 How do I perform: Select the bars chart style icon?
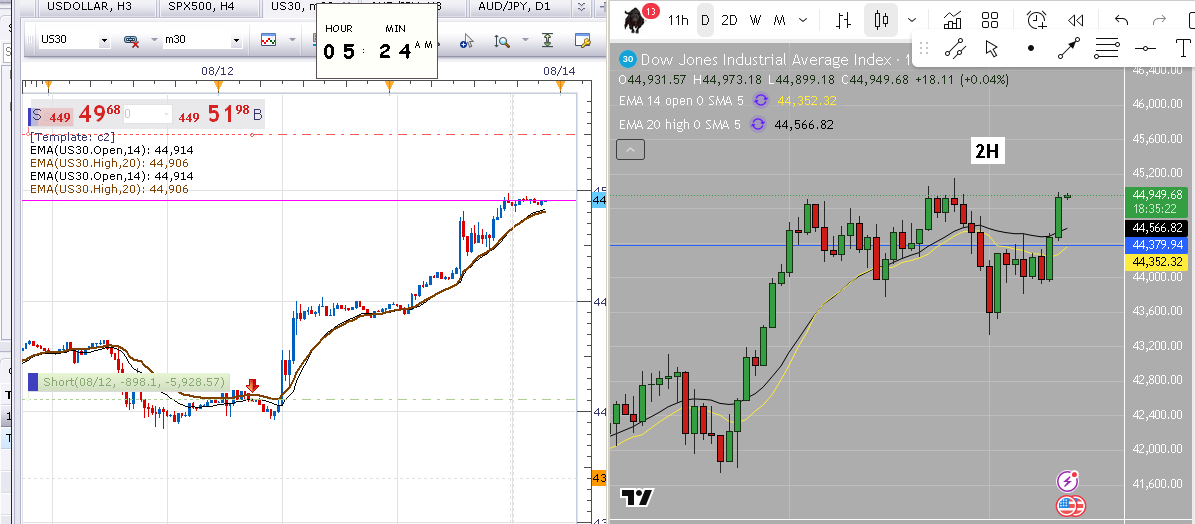[x=843, y=20]
